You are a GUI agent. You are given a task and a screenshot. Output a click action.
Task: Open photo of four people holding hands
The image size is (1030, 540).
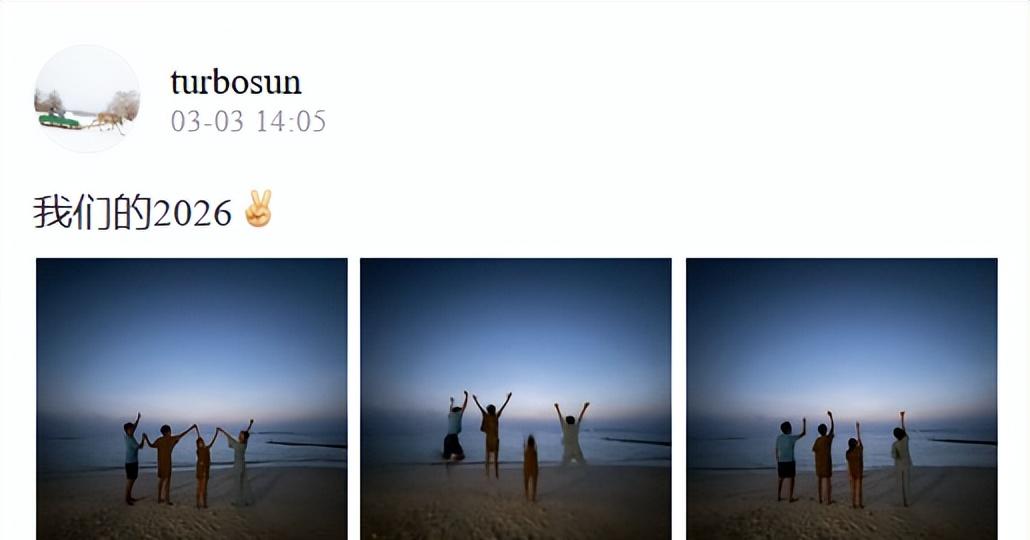tap(192, 399)
